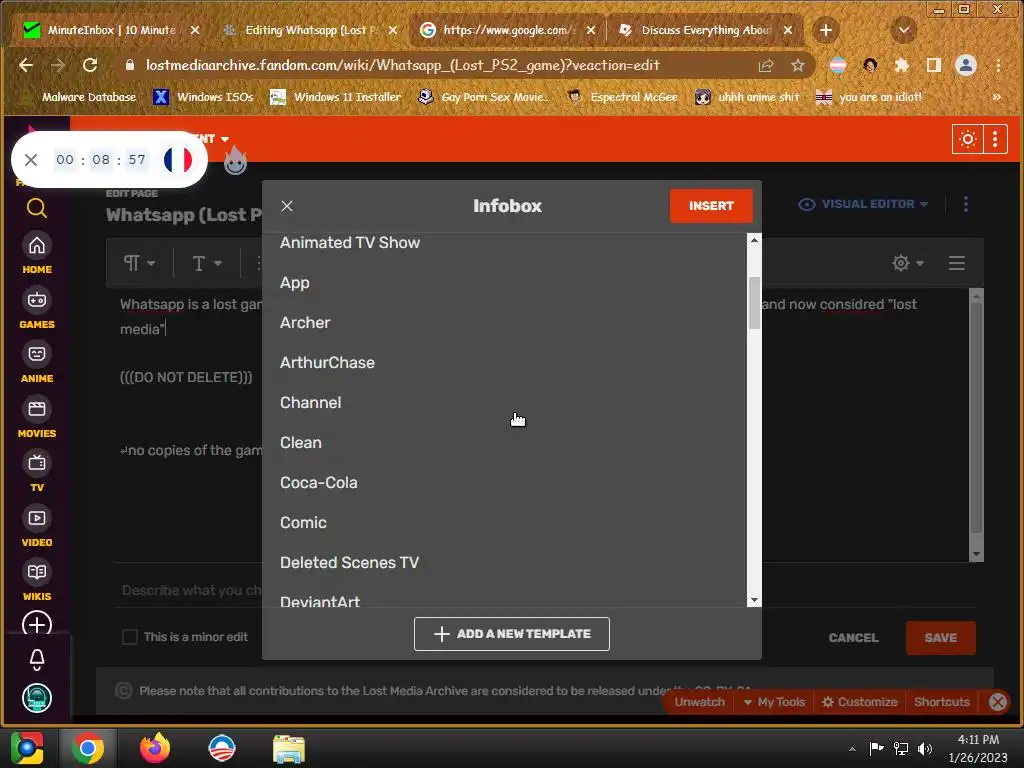The image size is (1024, 768).
Task: Show more bookmarks chevron
Action: [x=997, y=97]
